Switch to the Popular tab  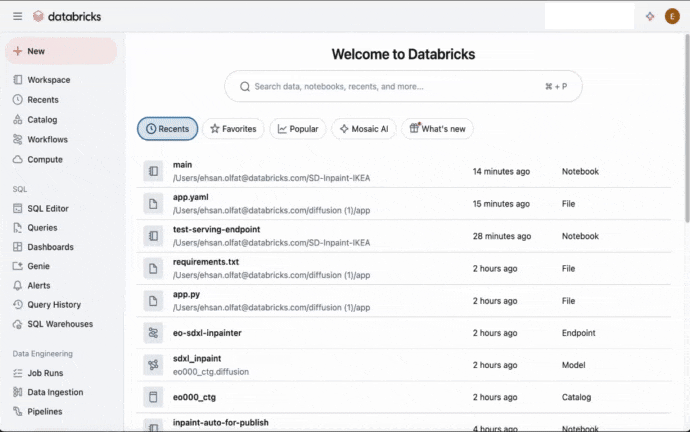pos(298,129)
